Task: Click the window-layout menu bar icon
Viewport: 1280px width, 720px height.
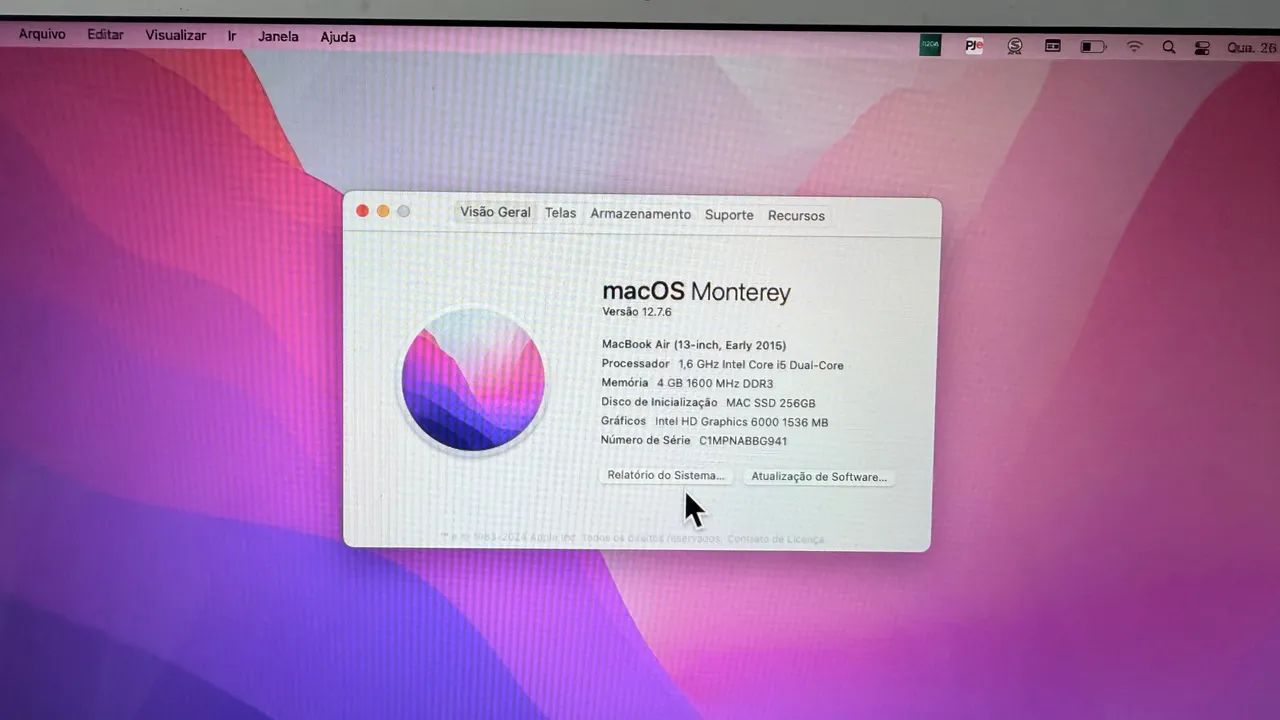Action: click(1053, 46)
